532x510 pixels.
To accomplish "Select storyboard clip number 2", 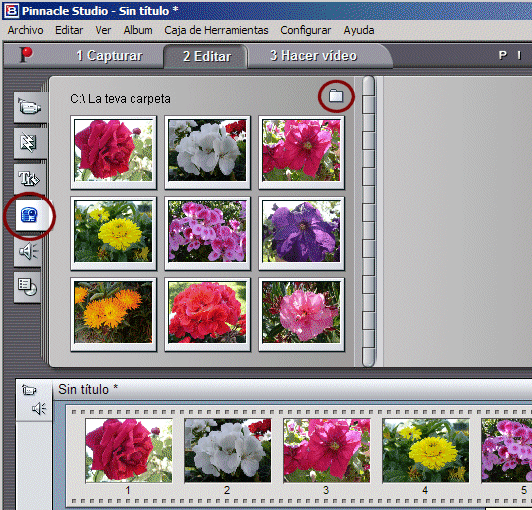I will pyautogui.click(x=227, y=450).
